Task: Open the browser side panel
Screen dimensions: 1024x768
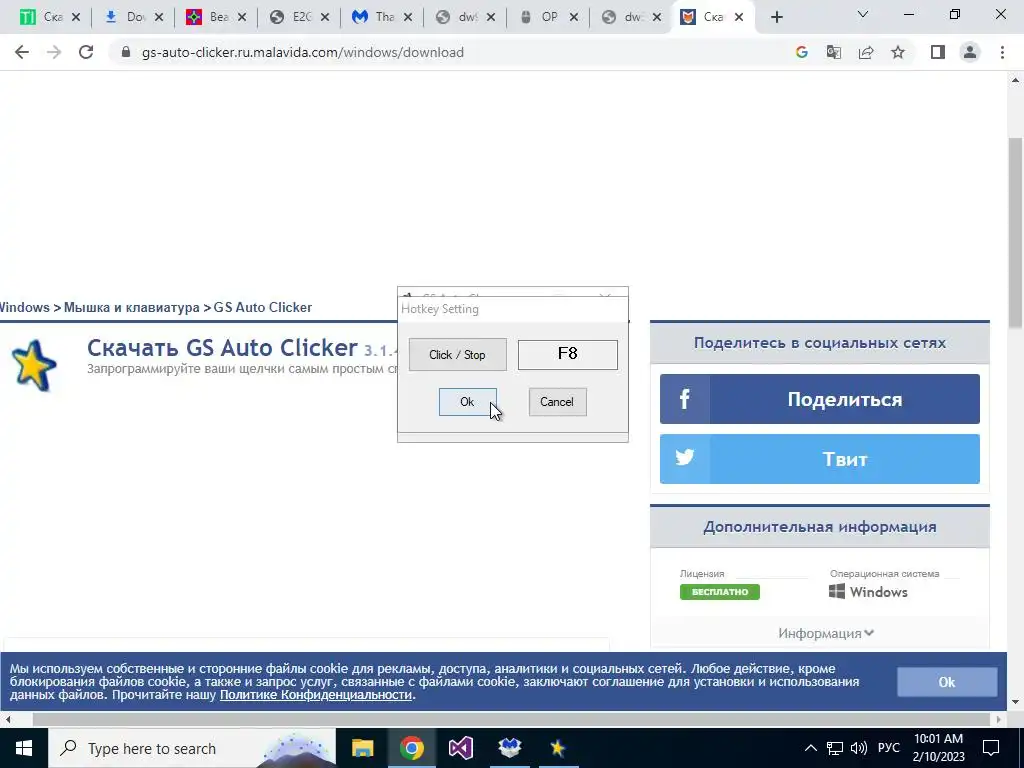Action: pos(938,52)
